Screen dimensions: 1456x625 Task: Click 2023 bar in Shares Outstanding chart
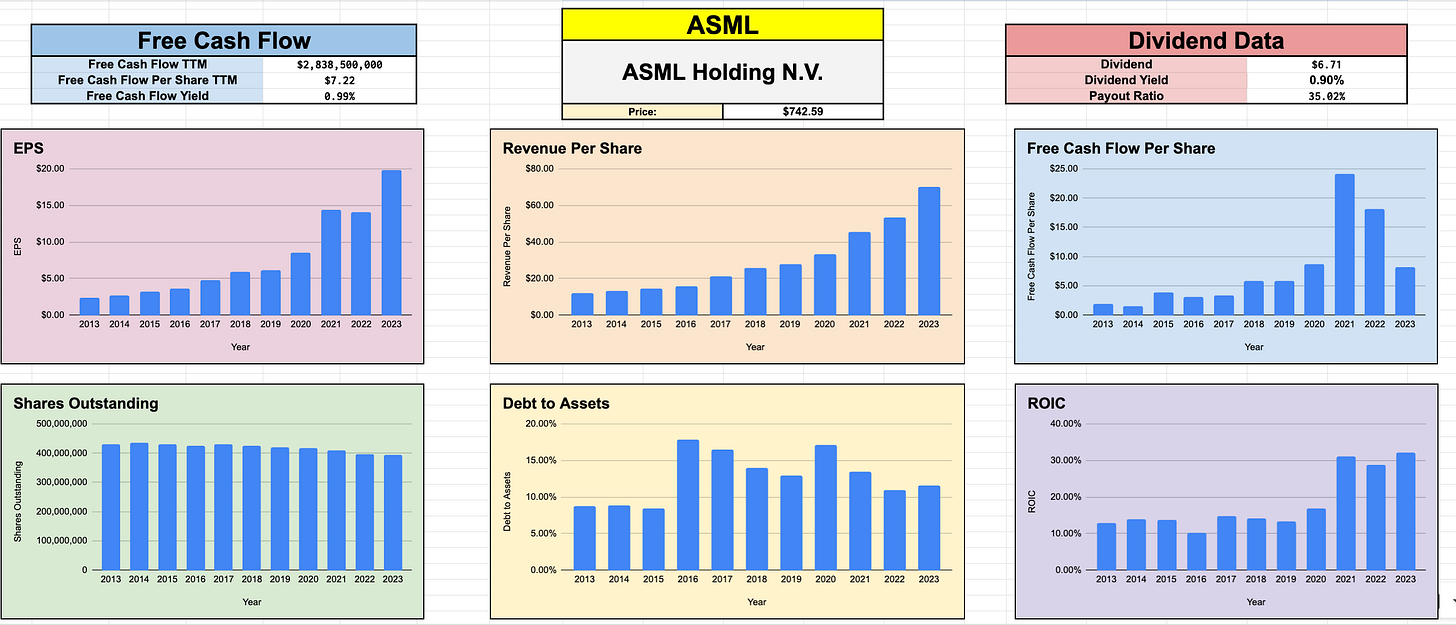click(x=392, y=513)
